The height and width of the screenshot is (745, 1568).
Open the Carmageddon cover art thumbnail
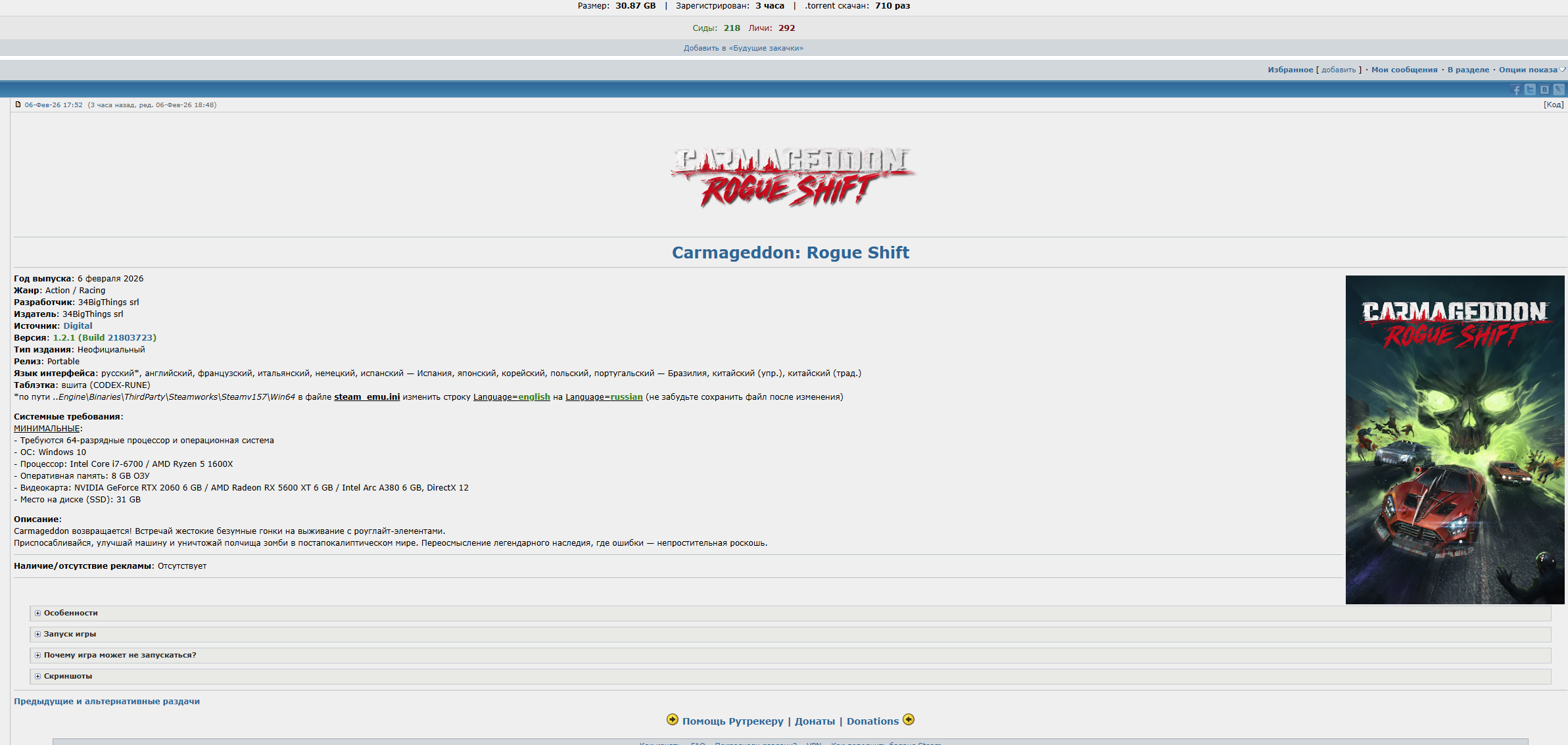click(x=1454, y=439)
